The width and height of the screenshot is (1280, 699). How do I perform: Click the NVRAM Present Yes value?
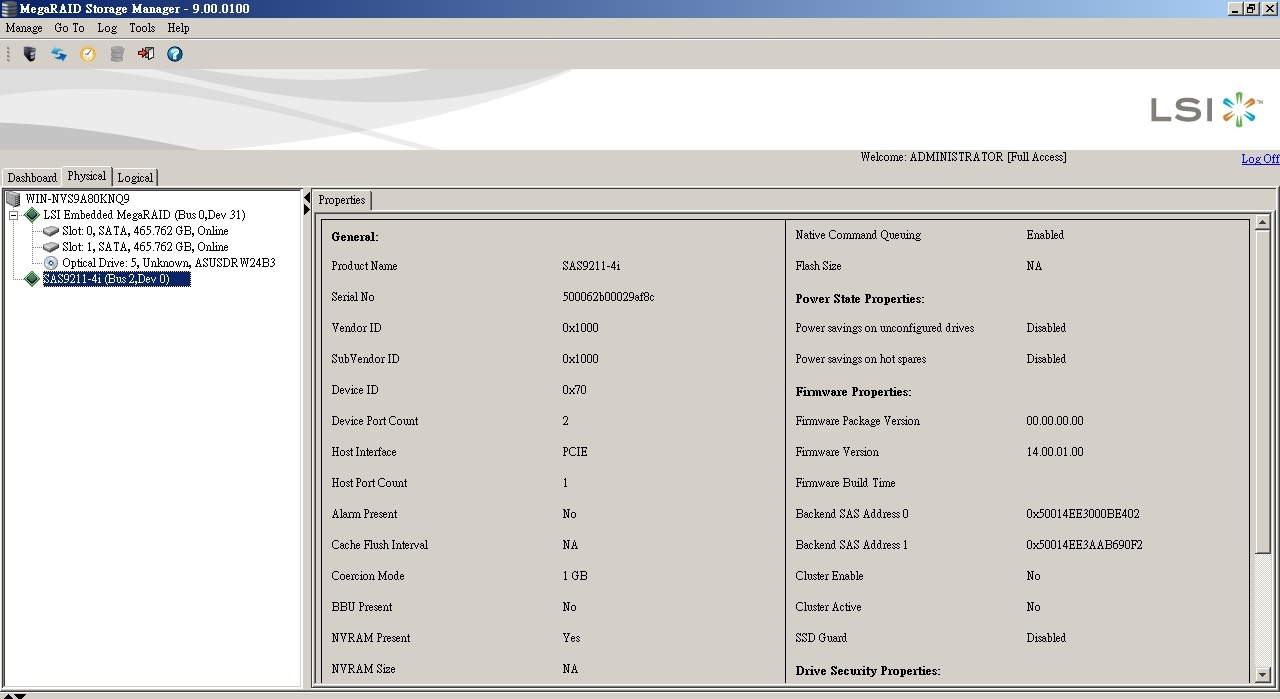[x=571, y=638]
